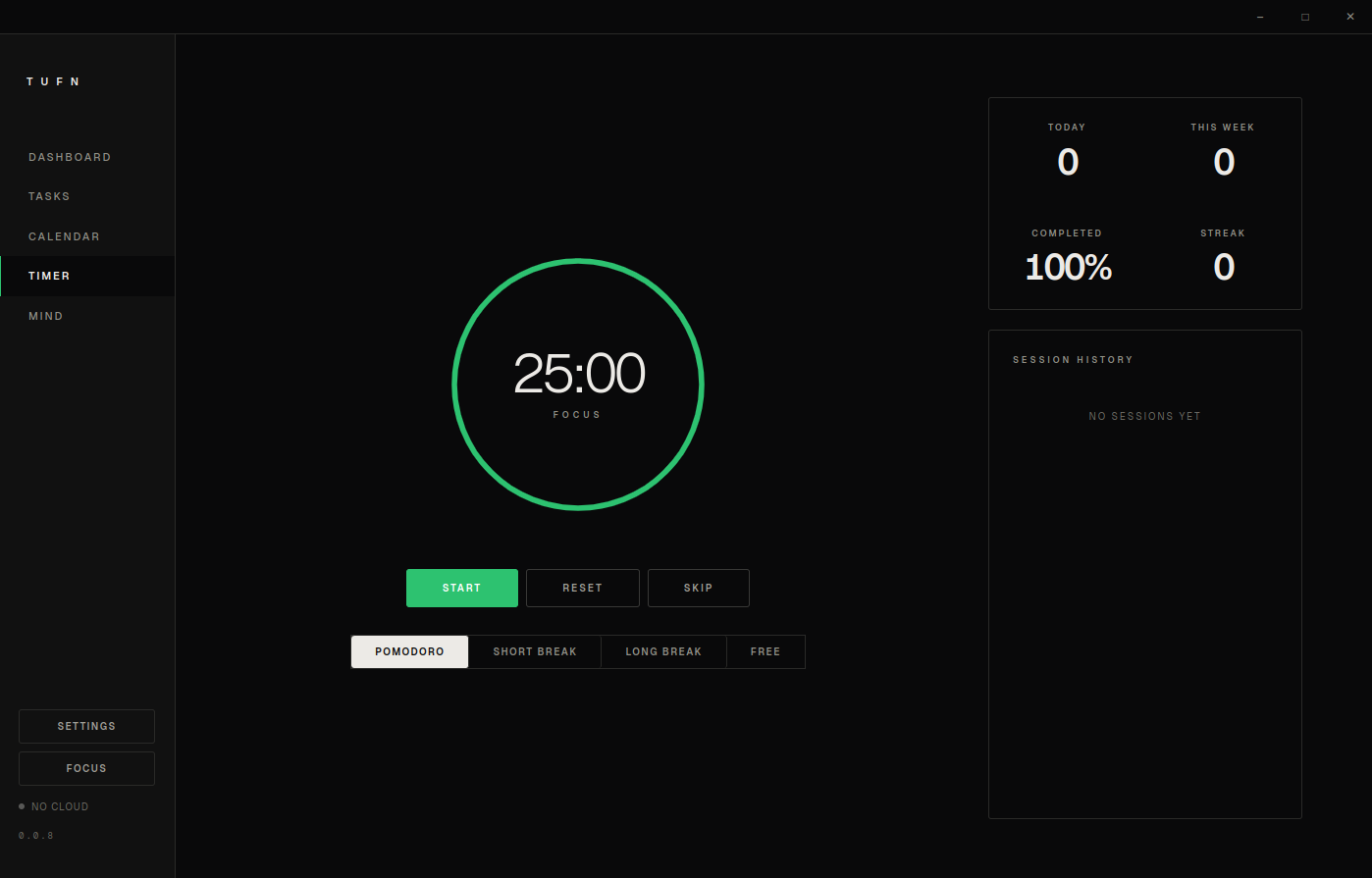Switch to the Calendar view
This screenshot has height=878, width=1372.
click(x=64, y=236)
